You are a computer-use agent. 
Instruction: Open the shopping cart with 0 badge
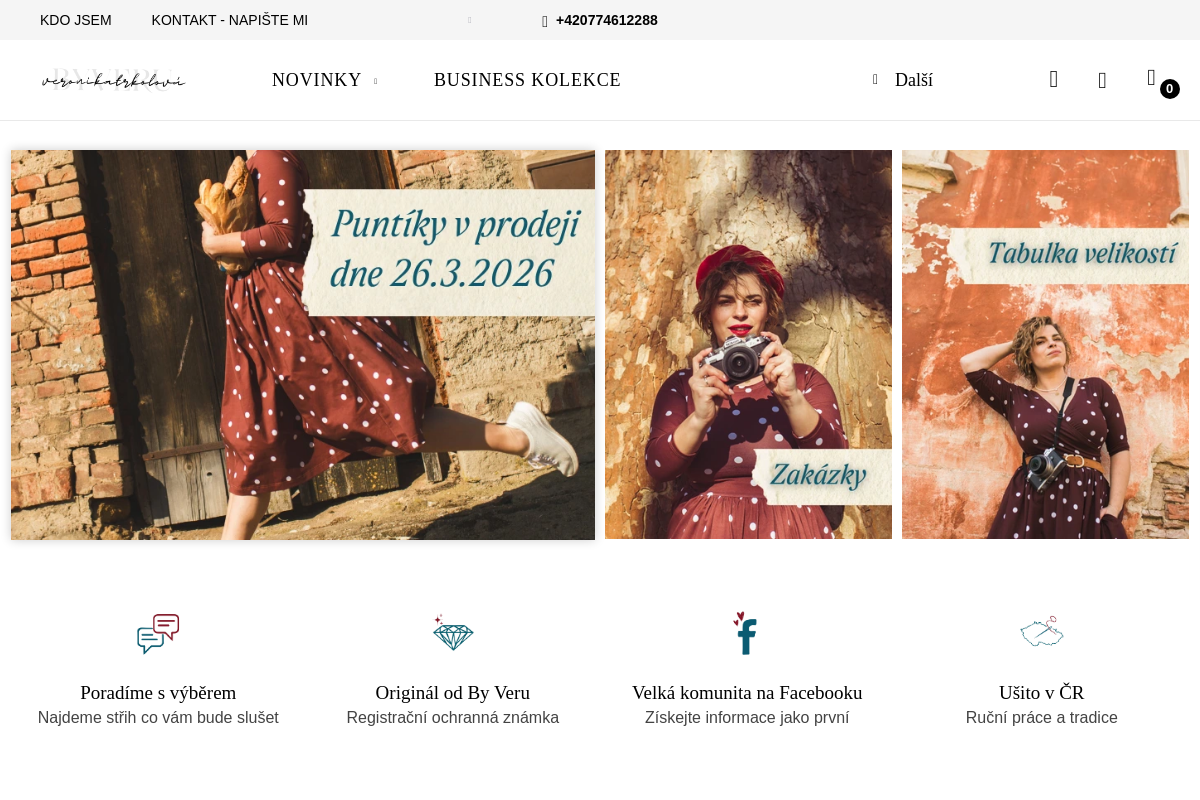click(1153, 79)
